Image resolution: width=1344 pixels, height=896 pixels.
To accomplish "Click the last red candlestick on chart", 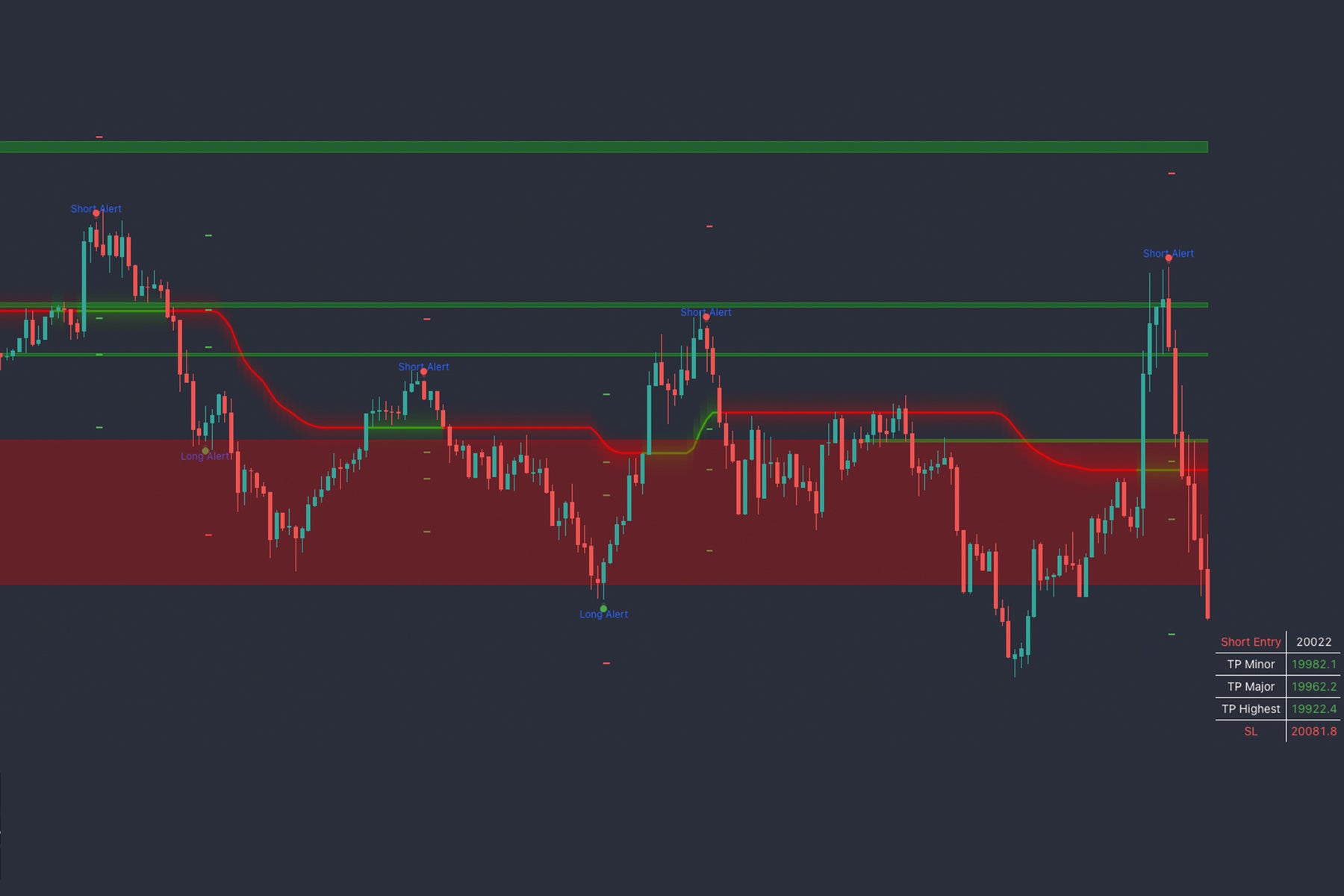I will [1207, 594].
